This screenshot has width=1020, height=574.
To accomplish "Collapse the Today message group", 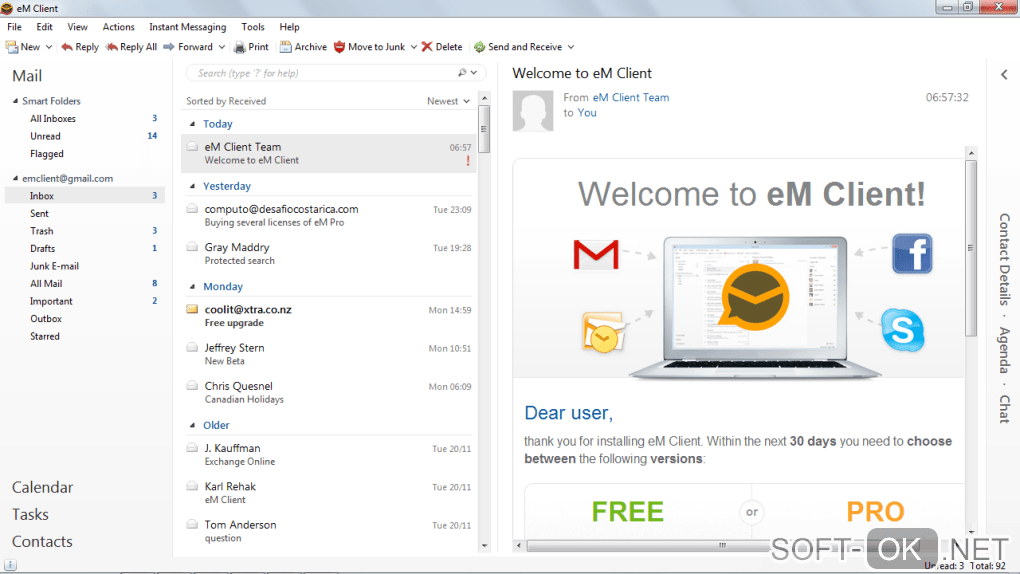I will pyautogui.click(x=192, y=124).
